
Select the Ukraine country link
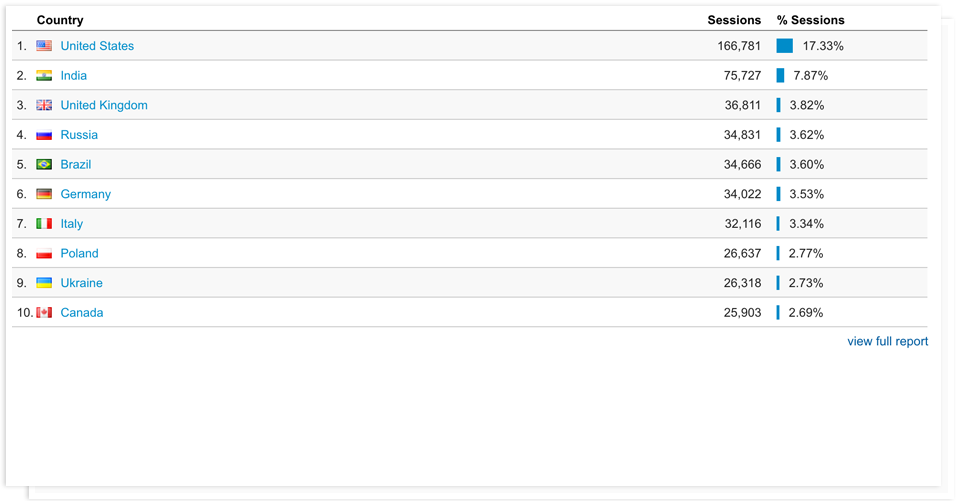click(81, 283)
